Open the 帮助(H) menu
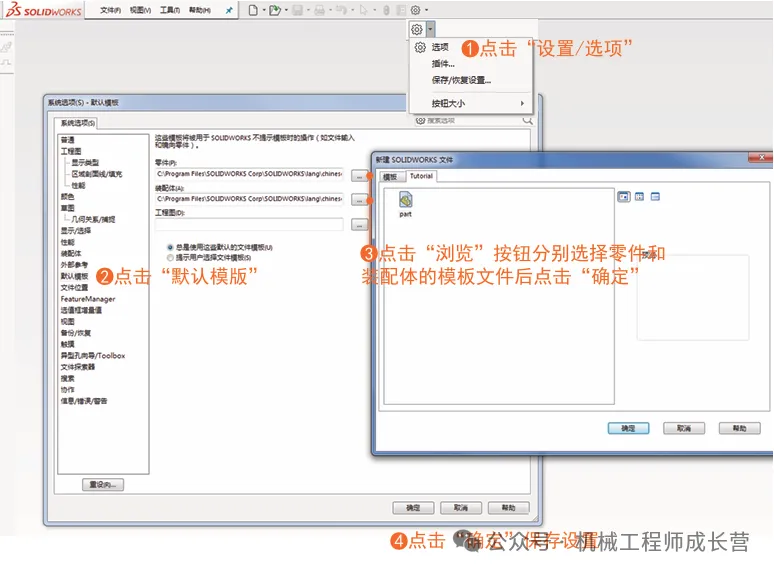The width and height of the screenshot is (774, 572). (199, 10)
